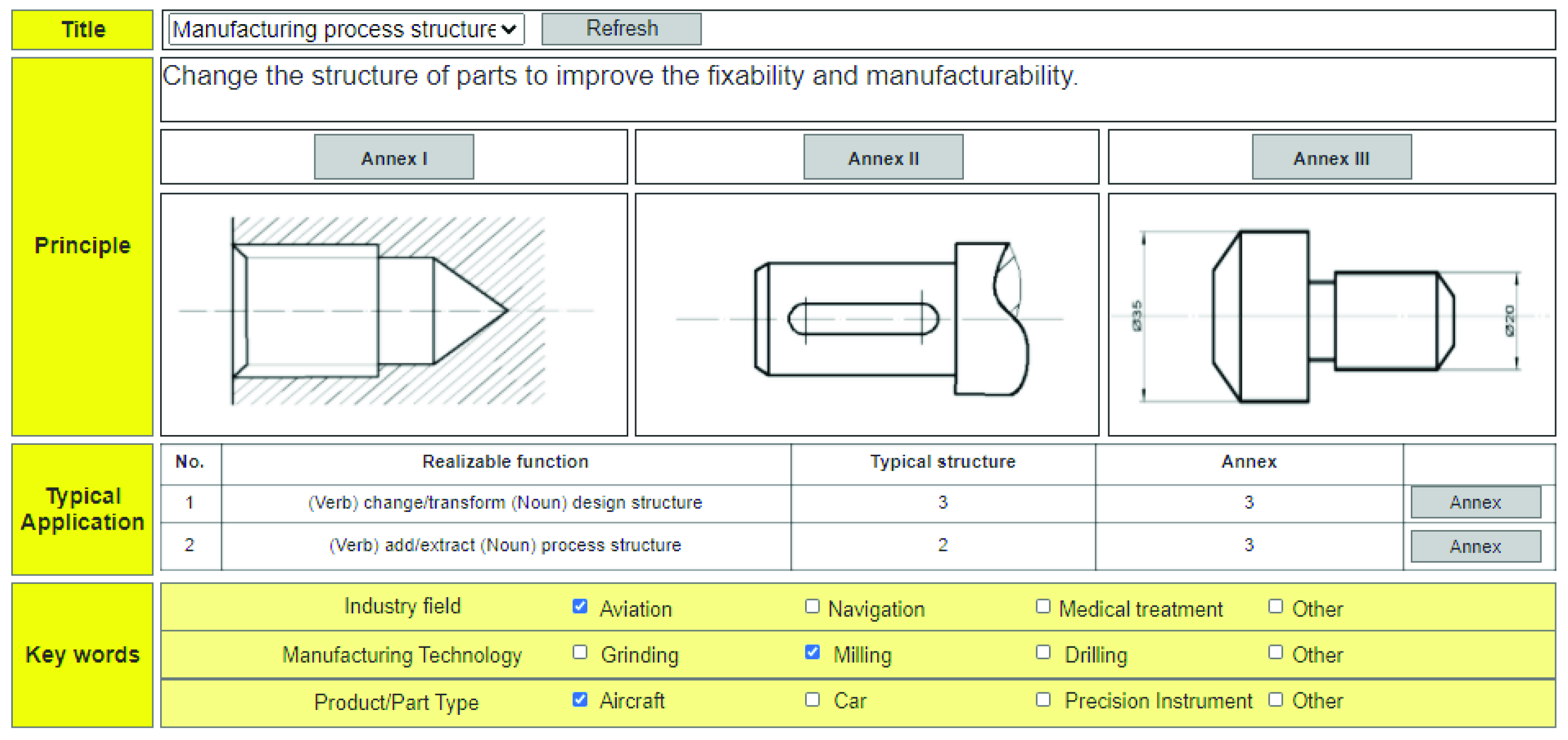The width and height of the screenshot is (1568, 740).
Task: Uncheck the Aviation industry checkbox
Action: (580, 606)
